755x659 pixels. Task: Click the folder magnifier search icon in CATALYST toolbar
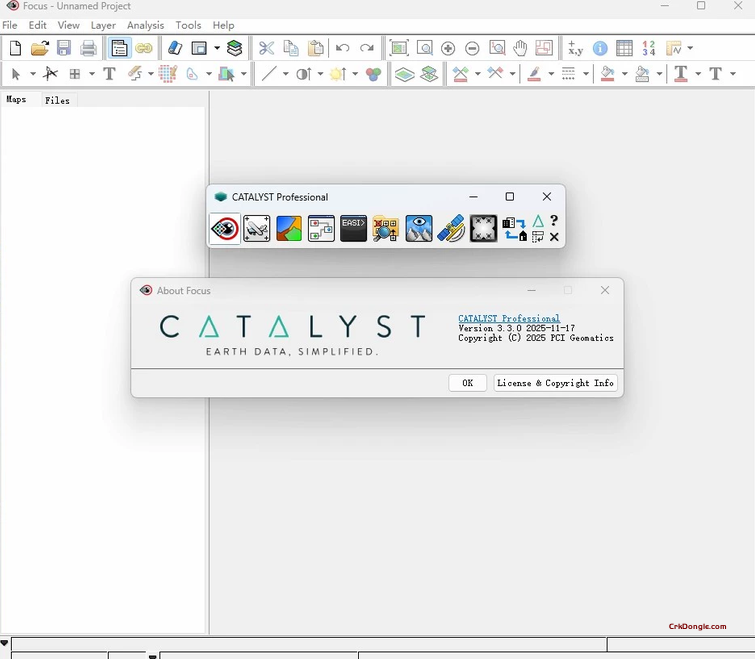(386, 229)
